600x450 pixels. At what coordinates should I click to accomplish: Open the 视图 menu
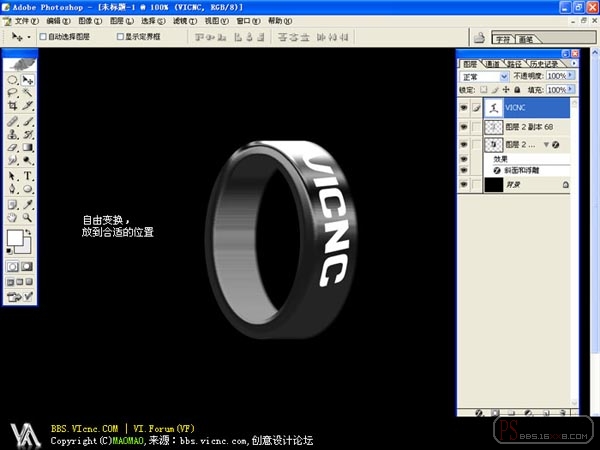[217, 21]
